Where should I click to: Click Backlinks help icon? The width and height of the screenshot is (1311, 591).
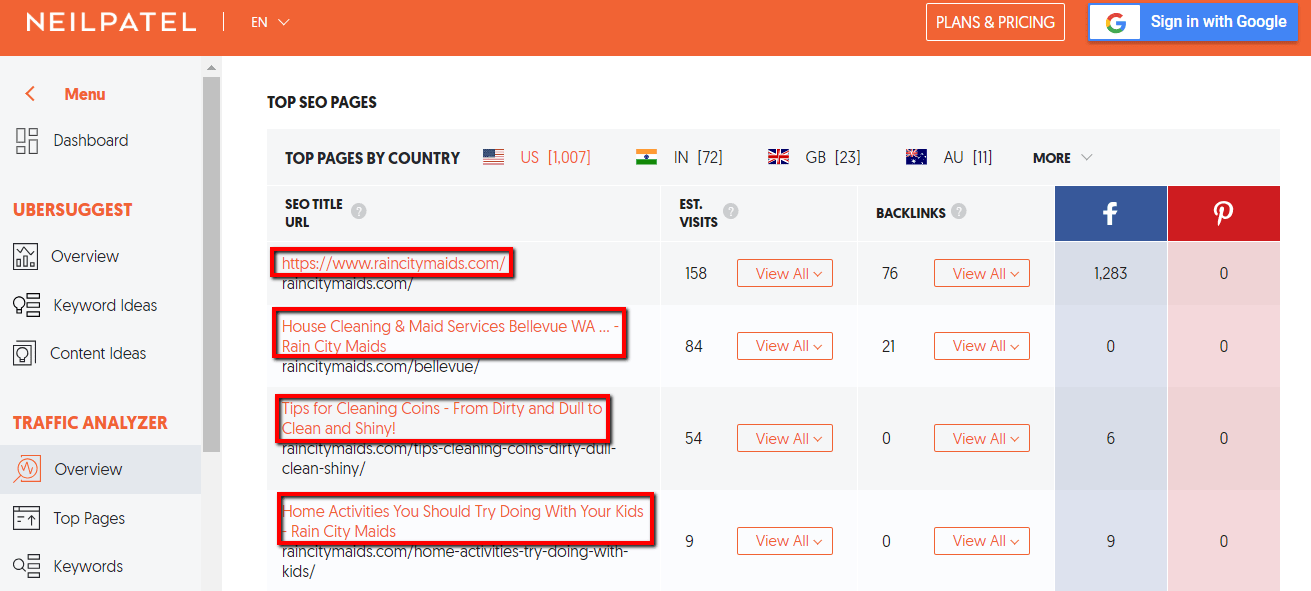click(959, 211)
